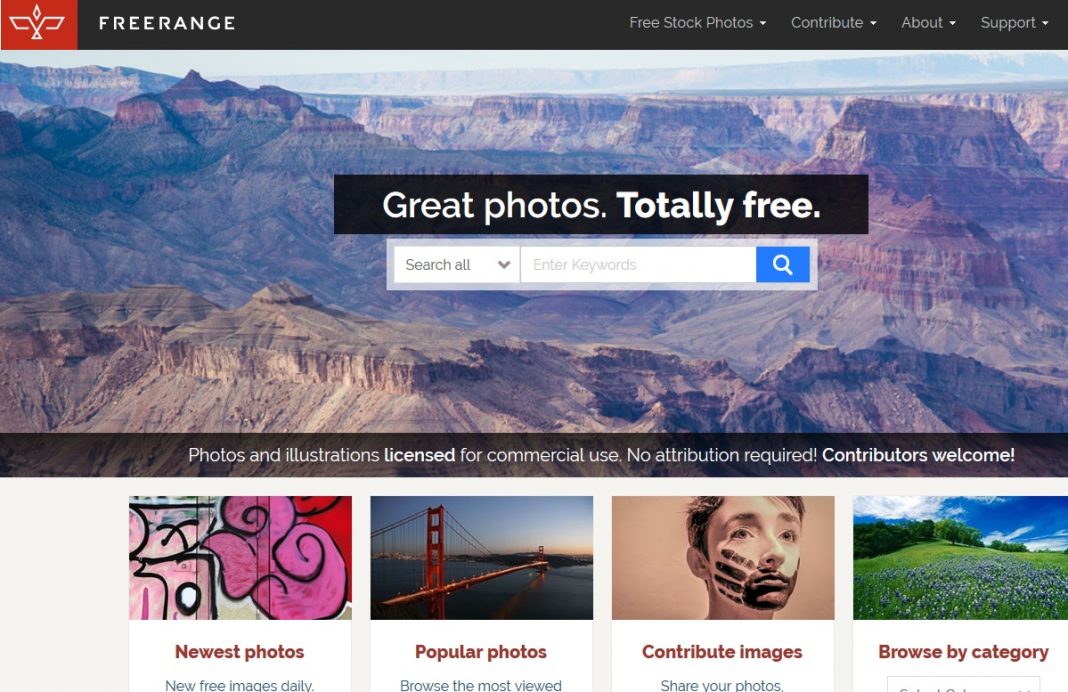The height and width of the screenshot is (692, 1068).
Task: Open the About dropdown menu
Action: pos(928,23)
